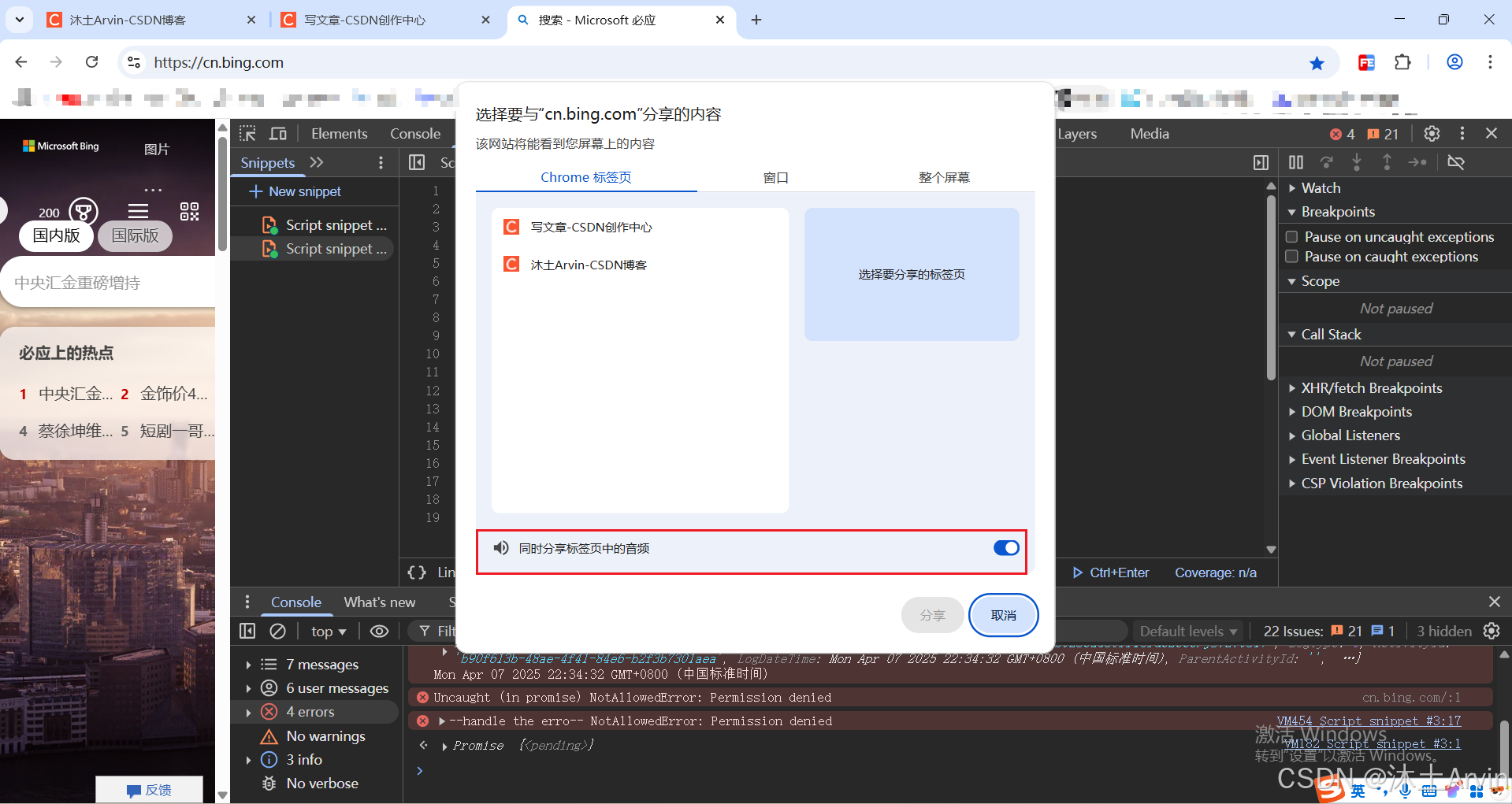
Task: Check Pause on uncaught exceptions
Action: [x=1291, y=236]
